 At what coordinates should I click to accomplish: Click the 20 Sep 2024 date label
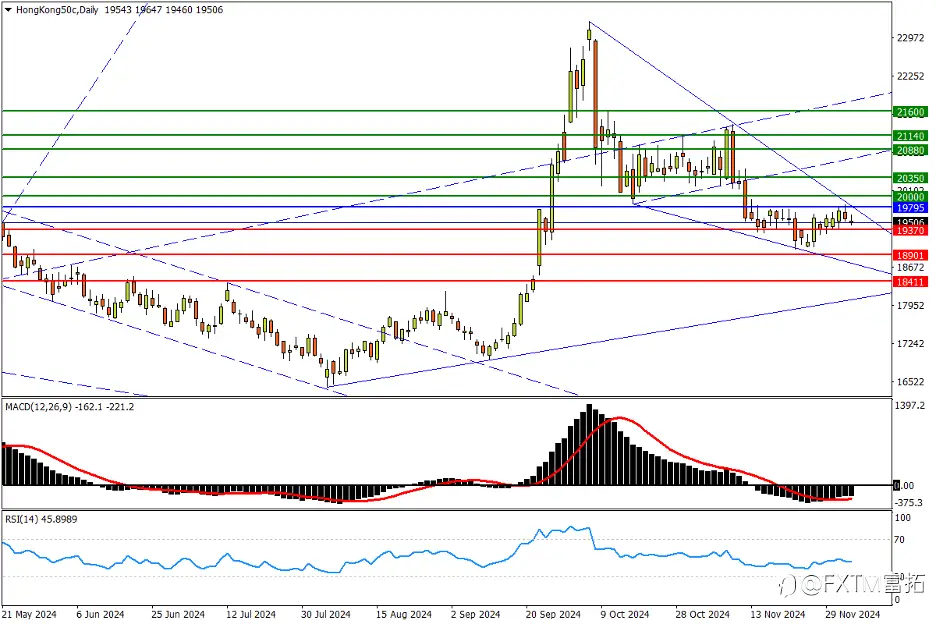pyautogui.click(x=553, y=614)
